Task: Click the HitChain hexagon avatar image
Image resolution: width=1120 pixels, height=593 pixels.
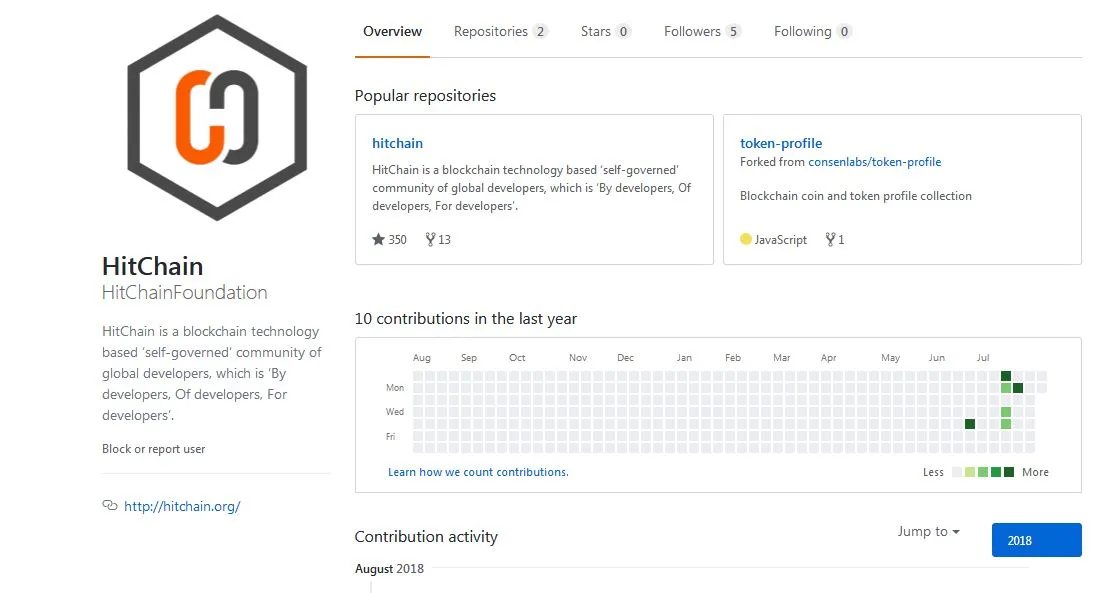Action: click(216, 118)
